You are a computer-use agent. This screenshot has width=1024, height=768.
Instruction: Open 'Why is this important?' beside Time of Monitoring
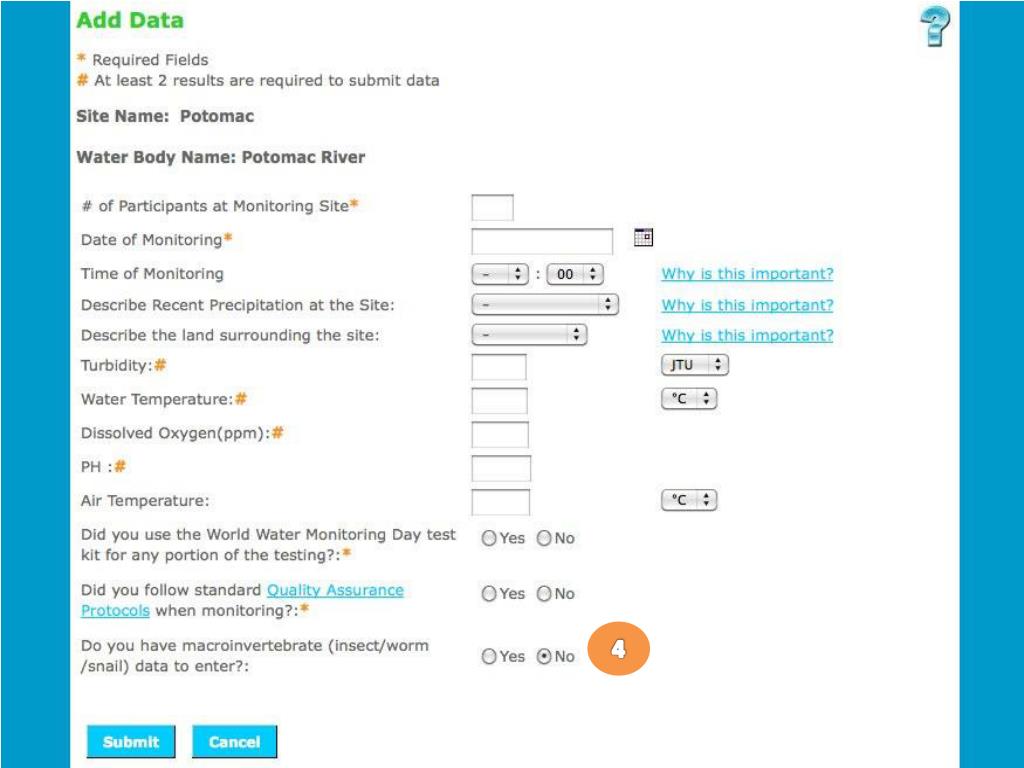(x=747, y=274)
